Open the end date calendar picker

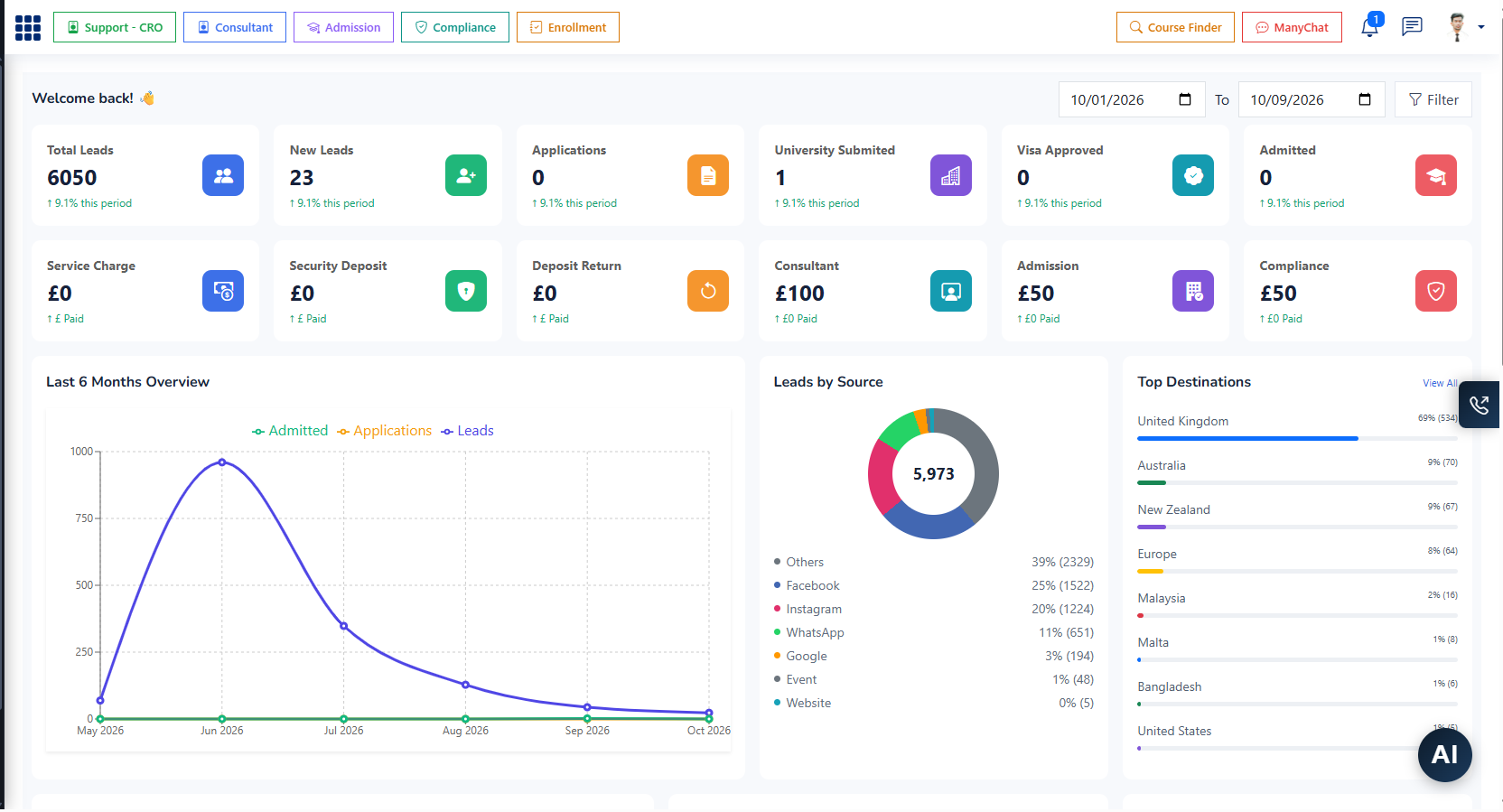click(1365, 99)
